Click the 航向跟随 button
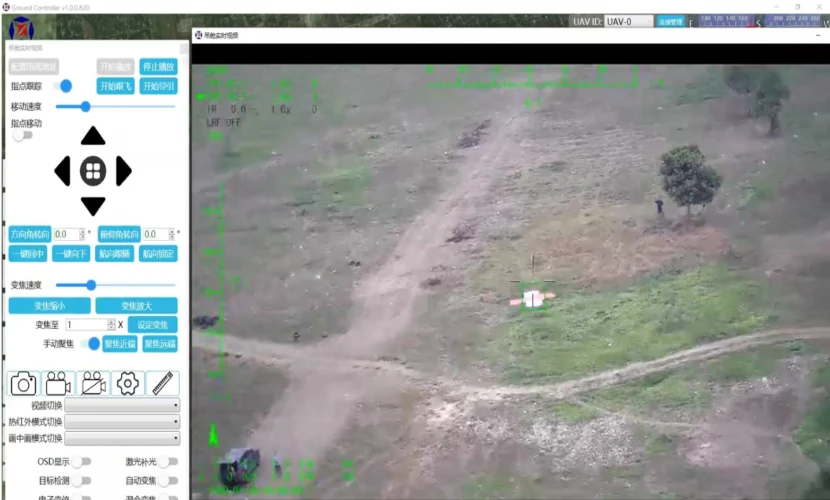Screen dimensions: 830x500 click(114, 254)
